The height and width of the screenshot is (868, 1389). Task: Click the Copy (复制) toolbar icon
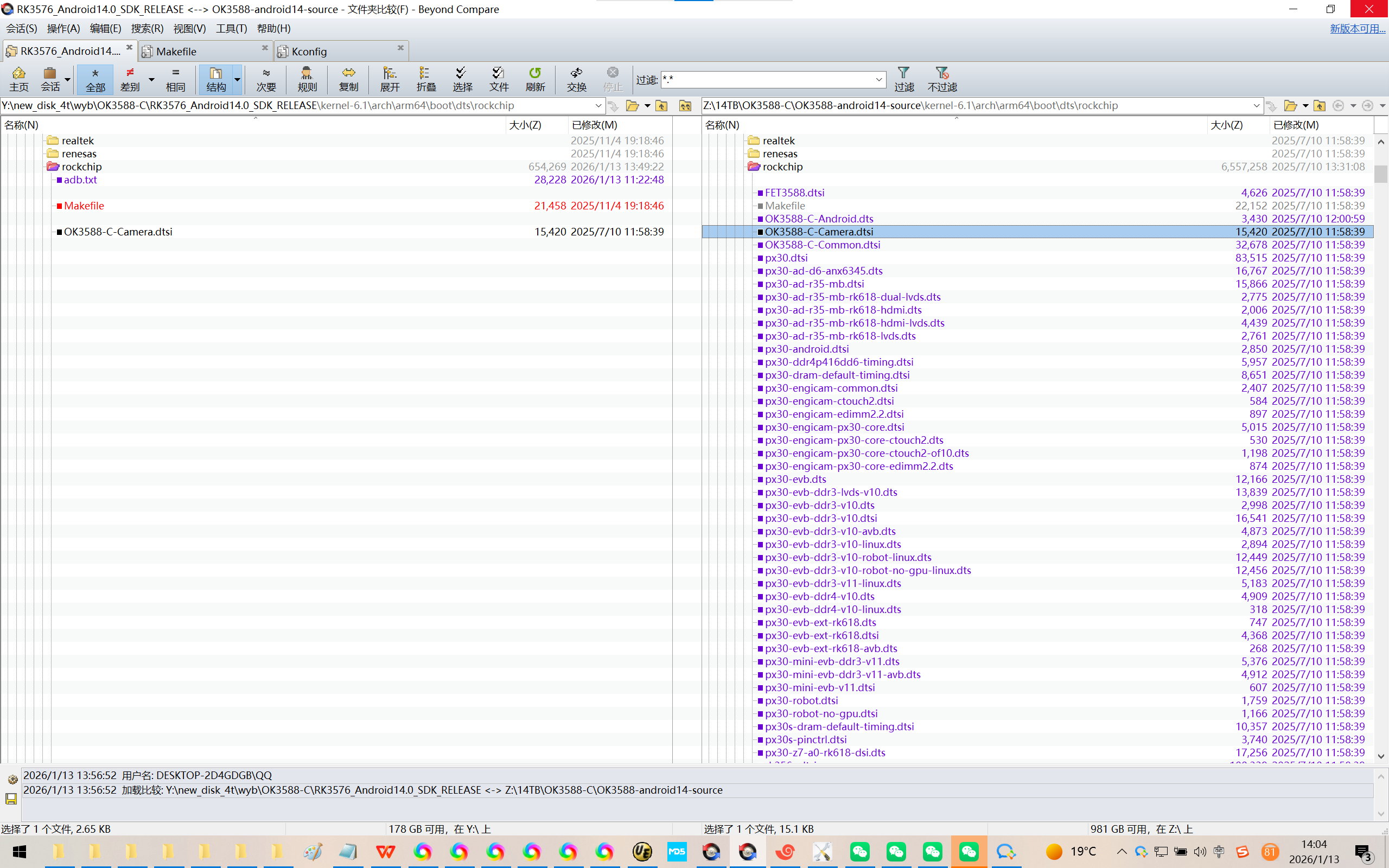[x=348, y=79]
